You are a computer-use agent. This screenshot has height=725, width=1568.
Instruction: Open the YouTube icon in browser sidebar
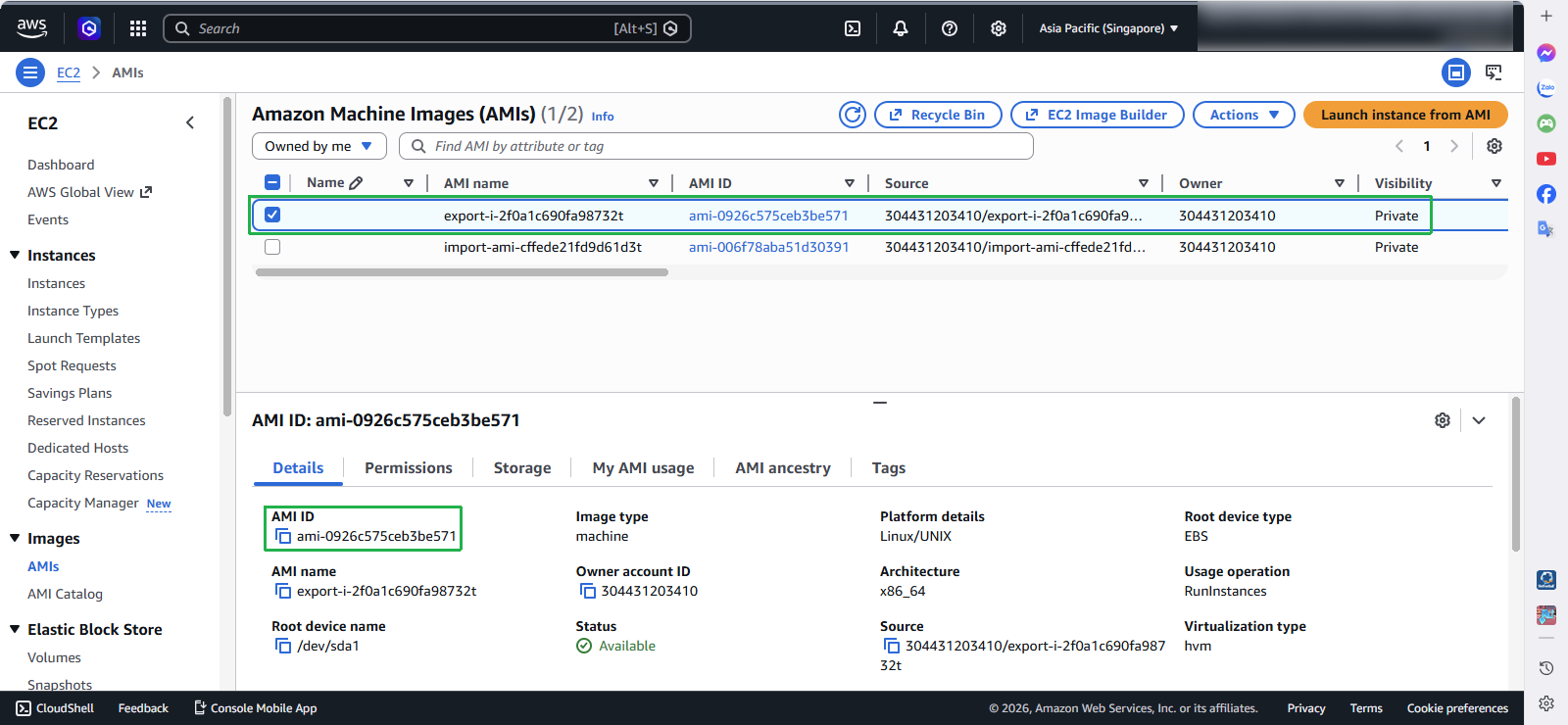coord(1546,159)
